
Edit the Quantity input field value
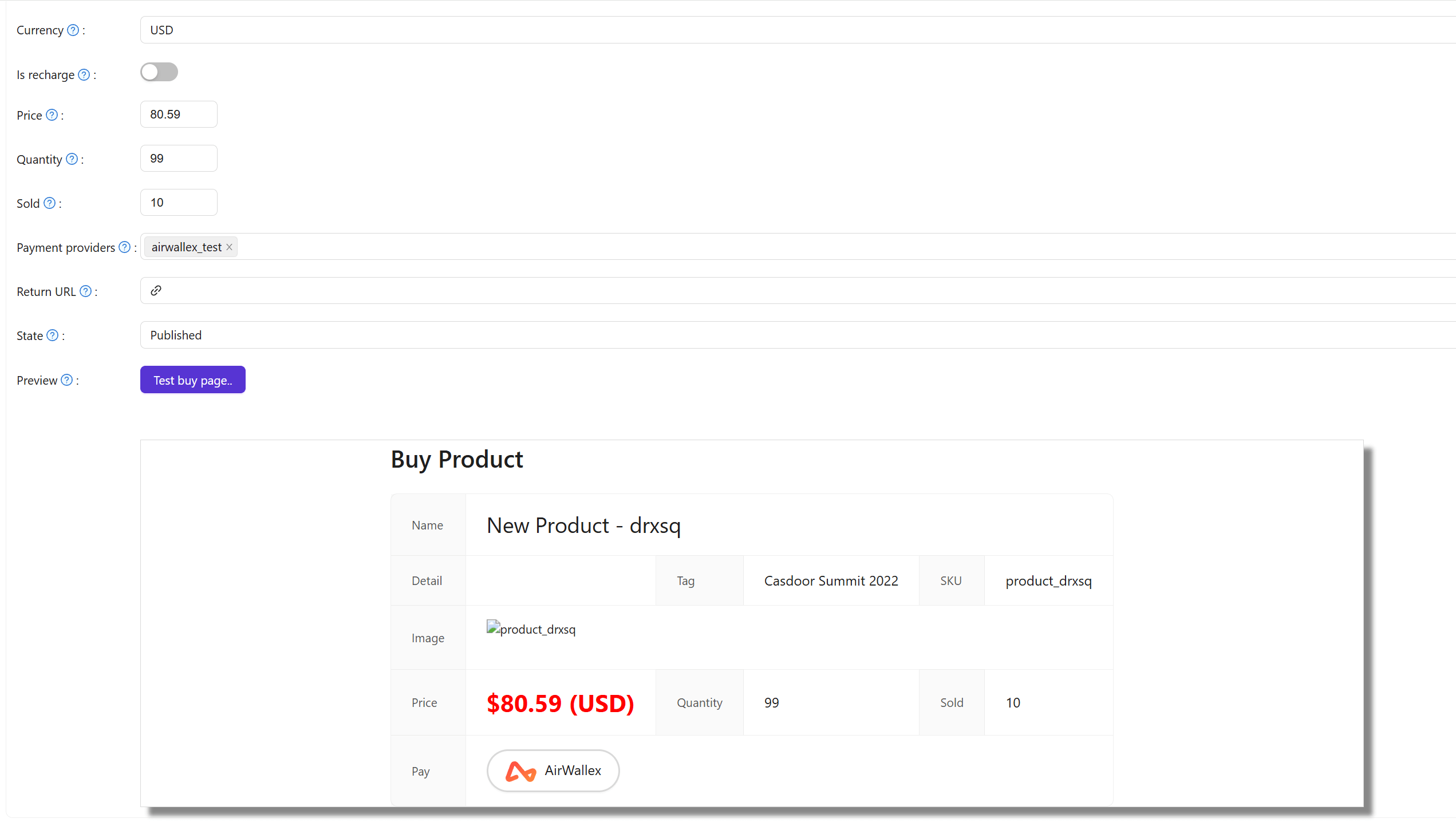pos(179,158)
